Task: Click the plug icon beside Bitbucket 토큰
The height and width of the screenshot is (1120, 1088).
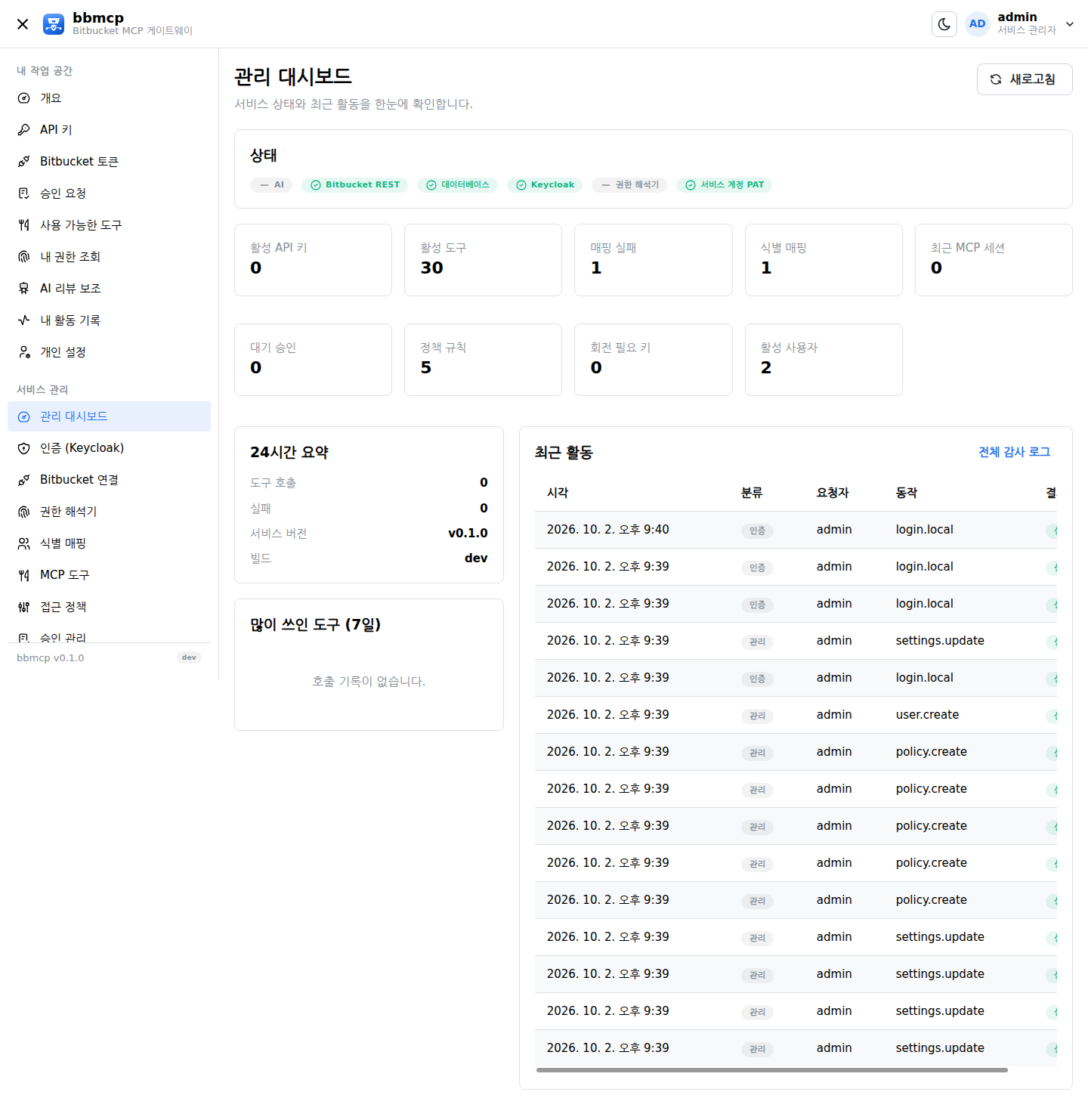Action: [x=24, y=162]
